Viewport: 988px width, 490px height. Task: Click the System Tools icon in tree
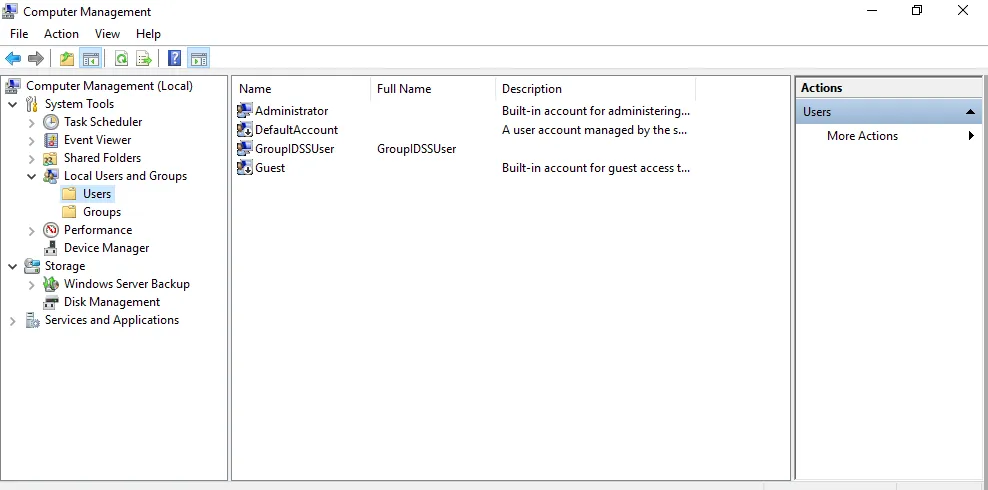[32, 104]
